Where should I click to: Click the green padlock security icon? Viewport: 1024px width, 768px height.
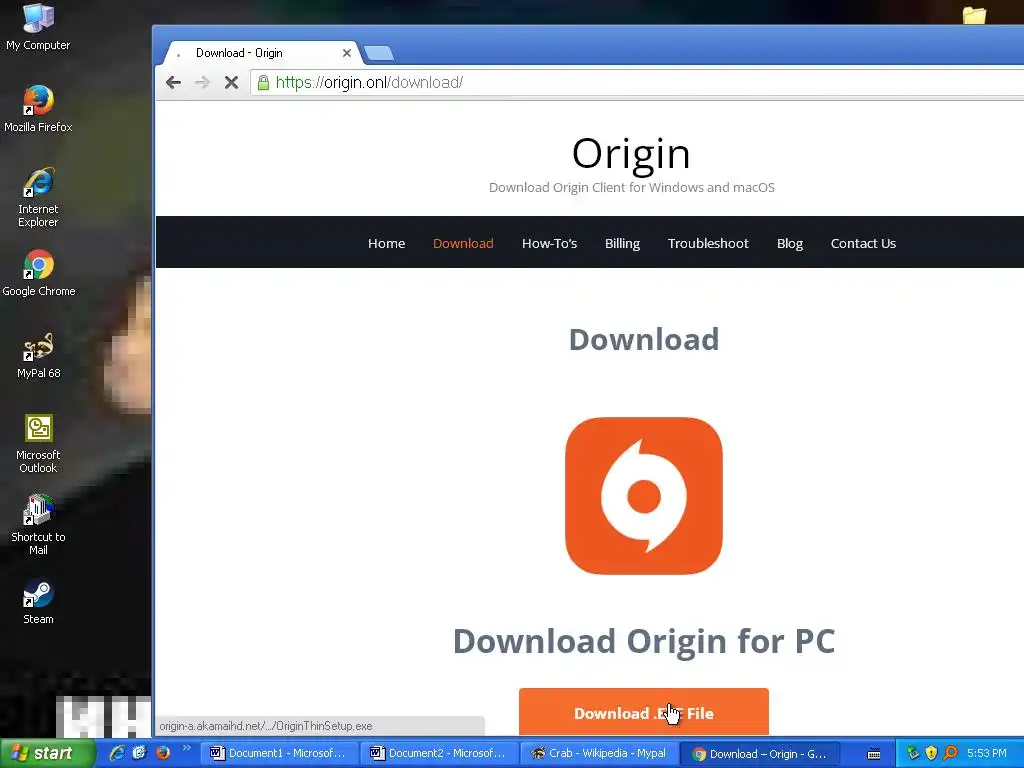tap(263, 82)
